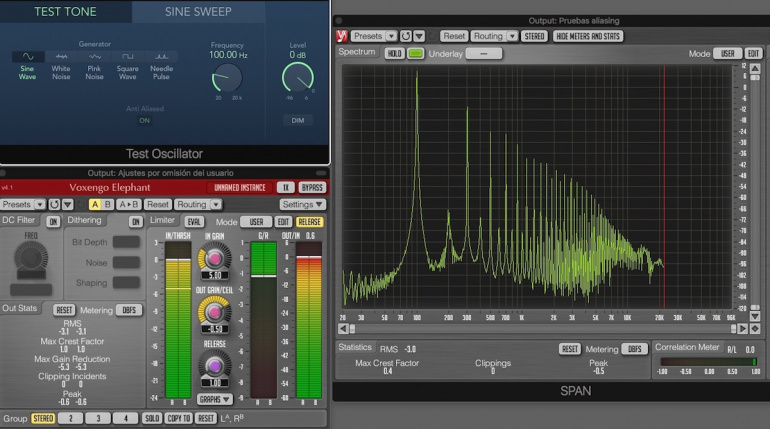Open the Routing dropdown in SPAN
This screenshot has height=429, width=770.
tap(495, 36)
